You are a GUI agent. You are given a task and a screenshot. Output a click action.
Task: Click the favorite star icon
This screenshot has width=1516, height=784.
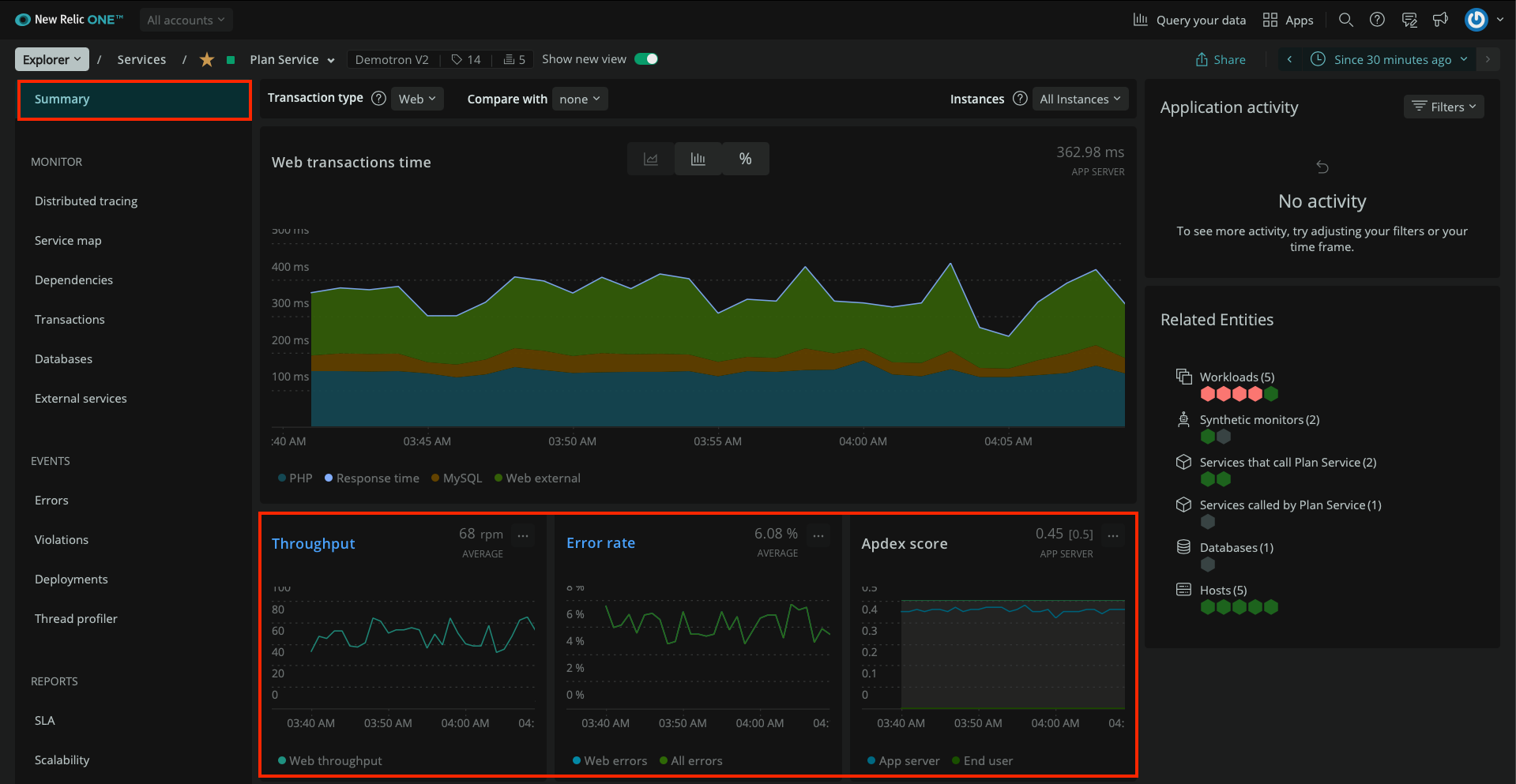207,59
